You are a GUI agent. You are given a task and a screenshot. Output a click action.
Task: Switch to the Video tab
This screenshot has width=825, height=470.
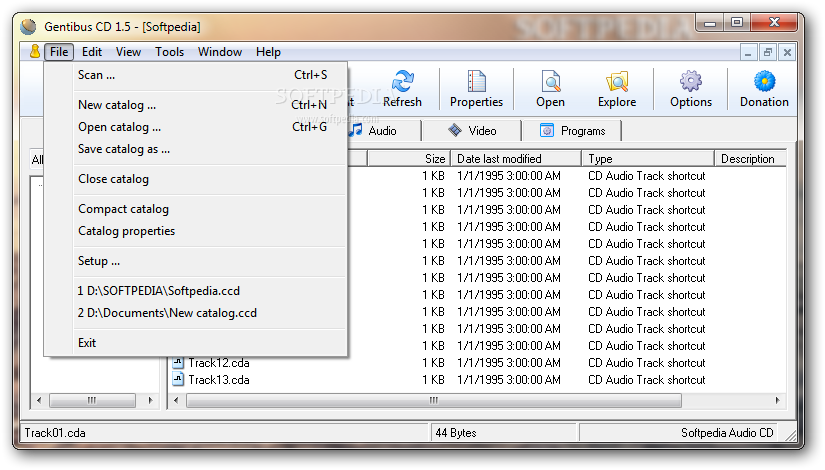pyautogui.click(x=472, y=131)
